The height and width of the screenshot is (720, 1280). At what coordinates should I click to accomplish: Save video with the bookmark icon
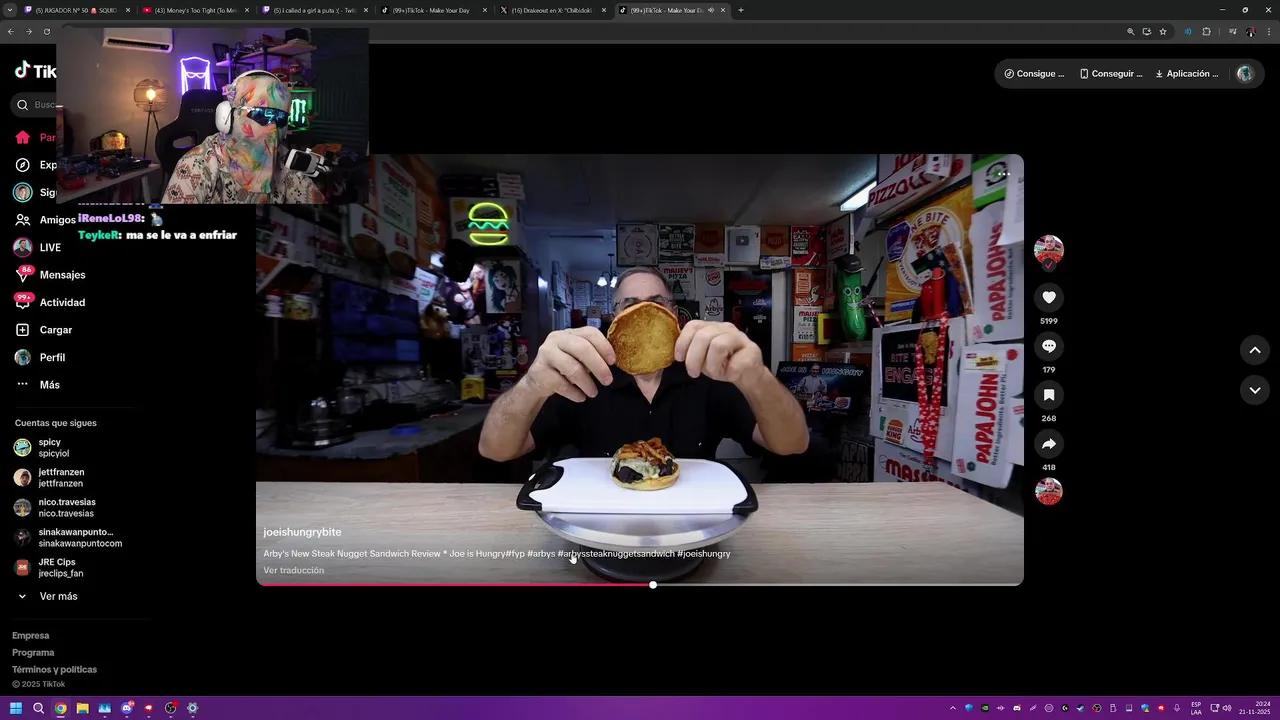tap(1048, 395)
